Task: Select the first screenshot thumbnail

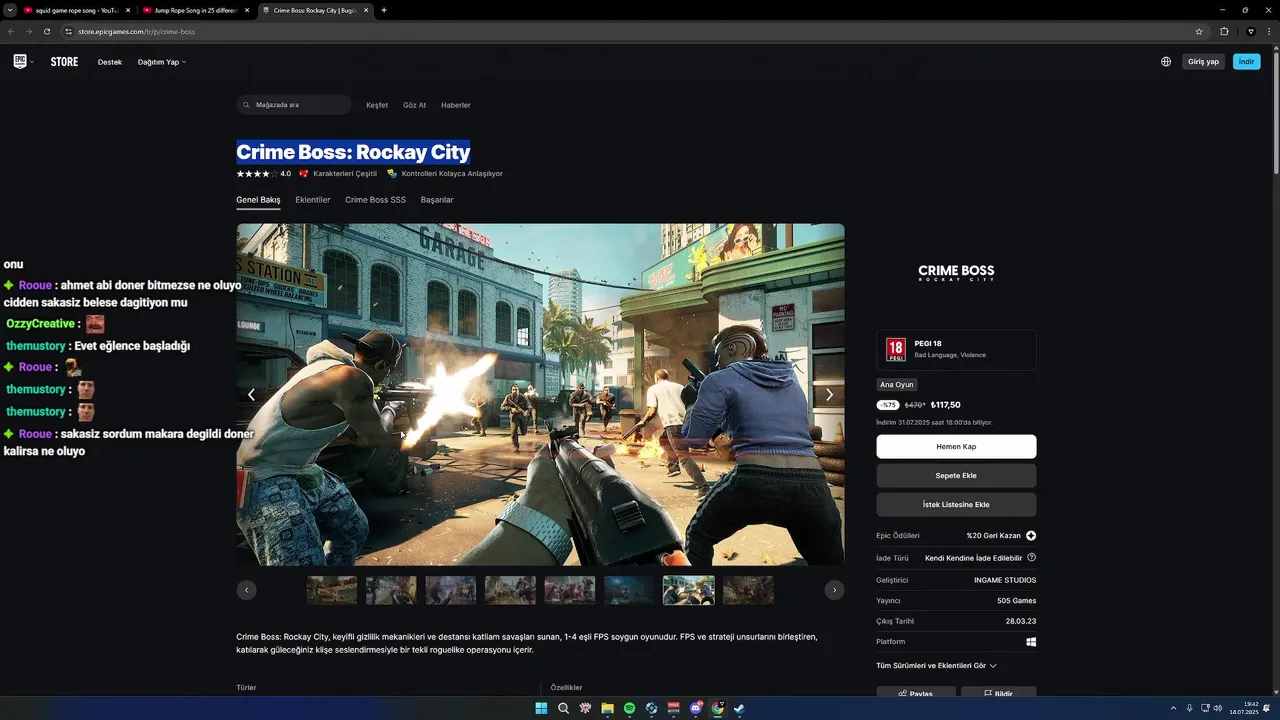Action: (332, 590)
